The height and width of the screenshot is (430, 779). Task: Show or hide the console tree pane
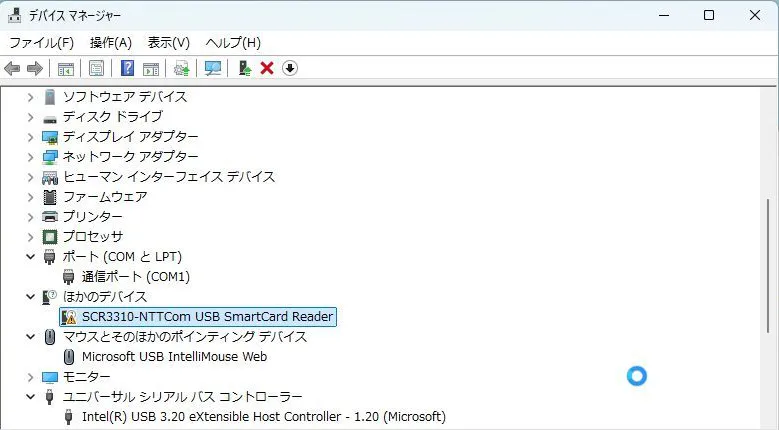coord(65,68)
